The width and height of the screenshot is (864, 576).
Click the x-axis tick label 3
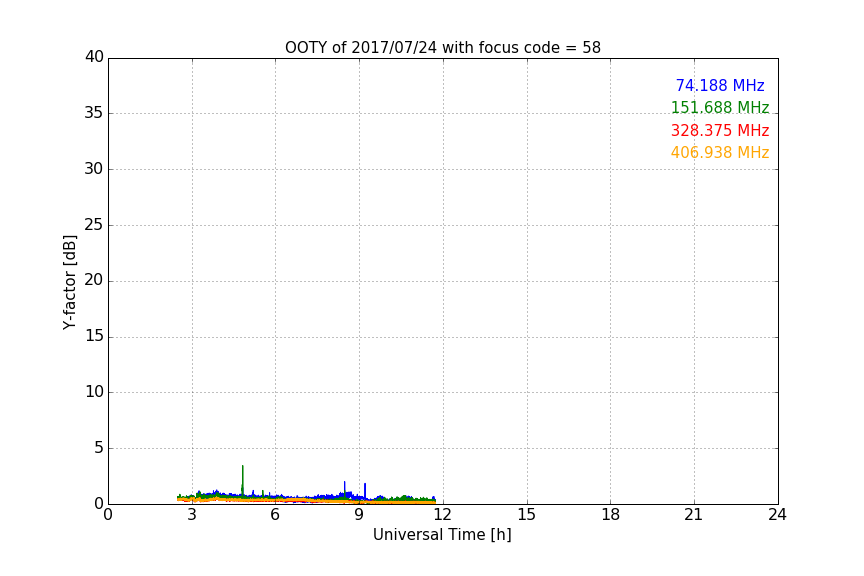[x=192, y=515]
